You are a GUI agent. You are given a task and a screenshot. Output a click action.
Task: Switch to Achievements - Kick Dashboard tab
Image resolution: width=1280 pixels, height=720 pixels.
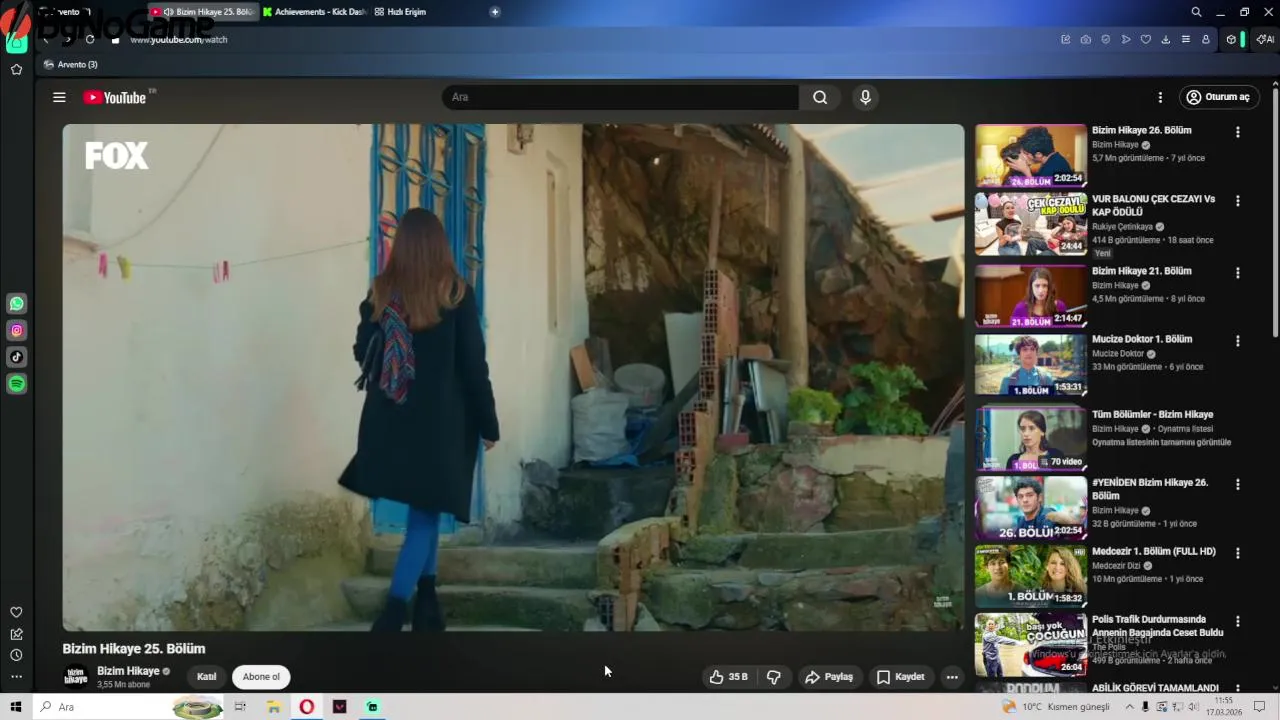[x=314, y=12]
